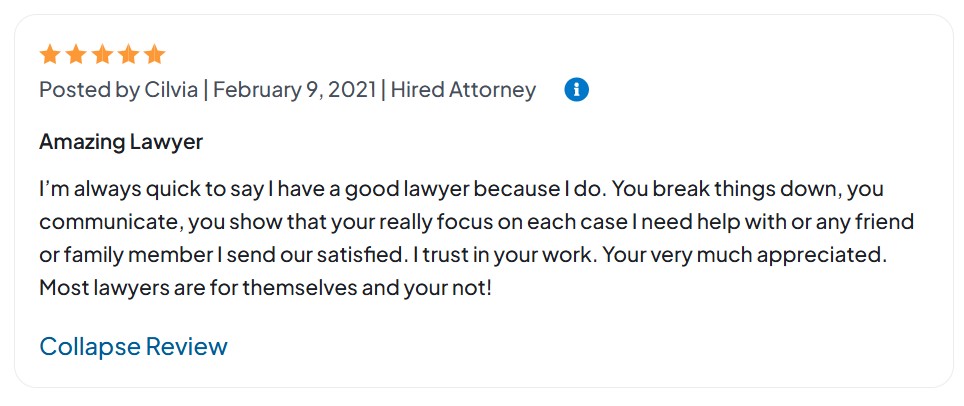Click the phrase "family member I send"
This screenshot has height=406, width=964.
tap(154, 255)
